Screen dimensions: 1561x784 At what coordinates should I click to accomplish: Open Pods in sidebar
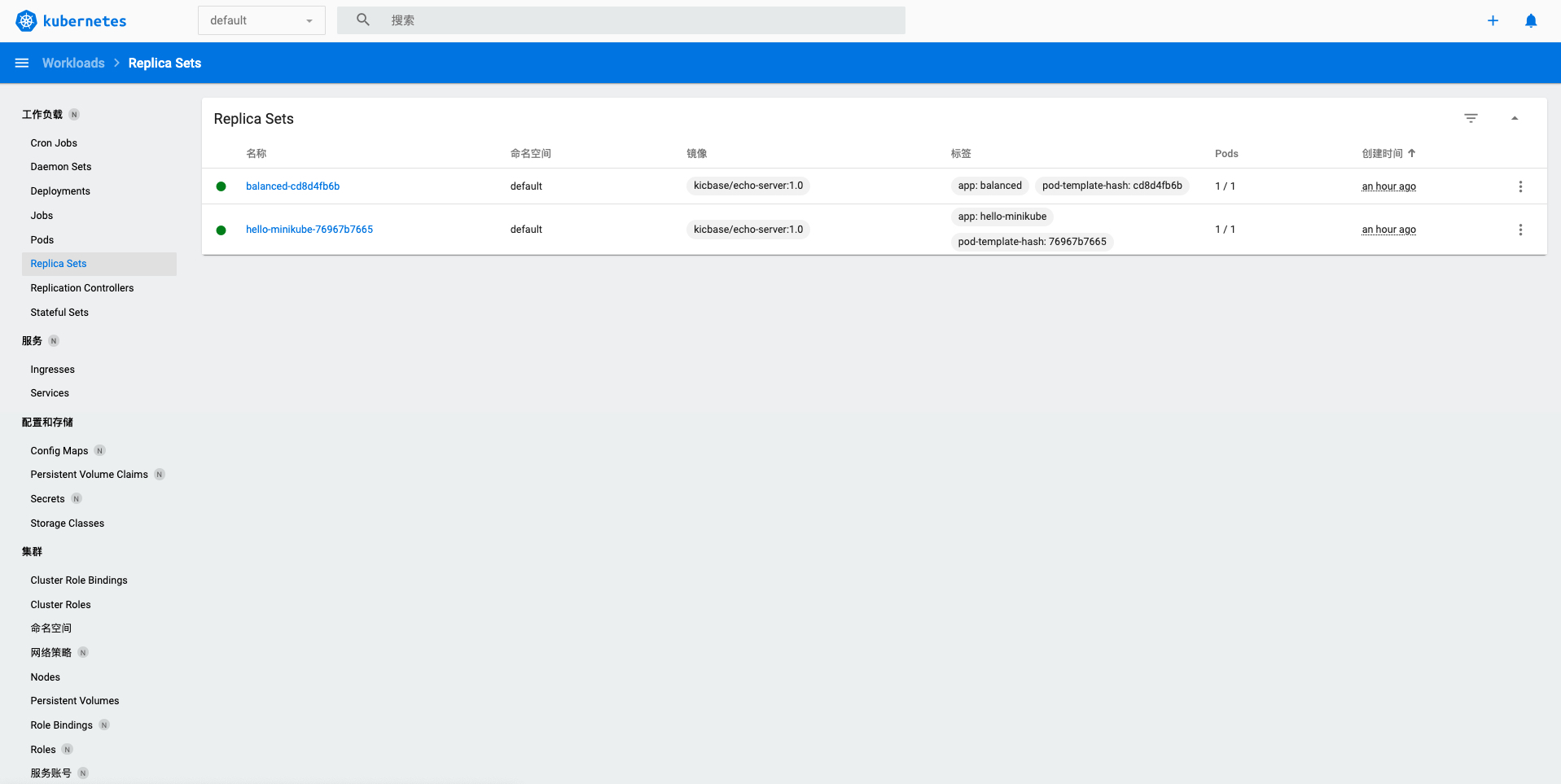42,240
